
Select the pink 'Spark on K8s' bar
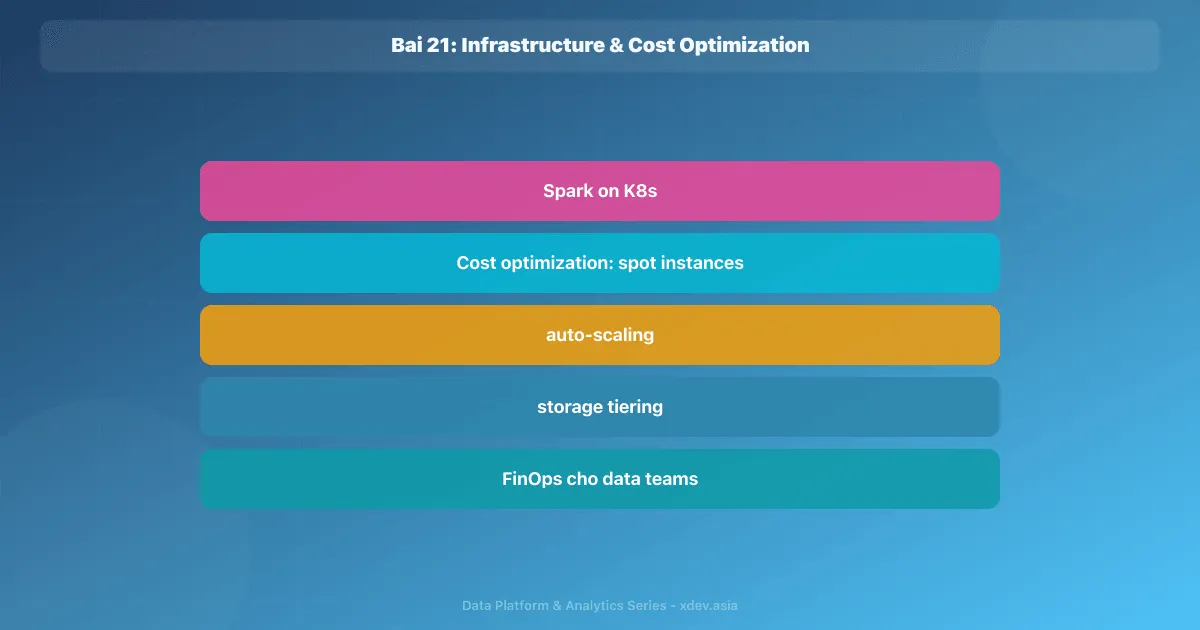600,191
